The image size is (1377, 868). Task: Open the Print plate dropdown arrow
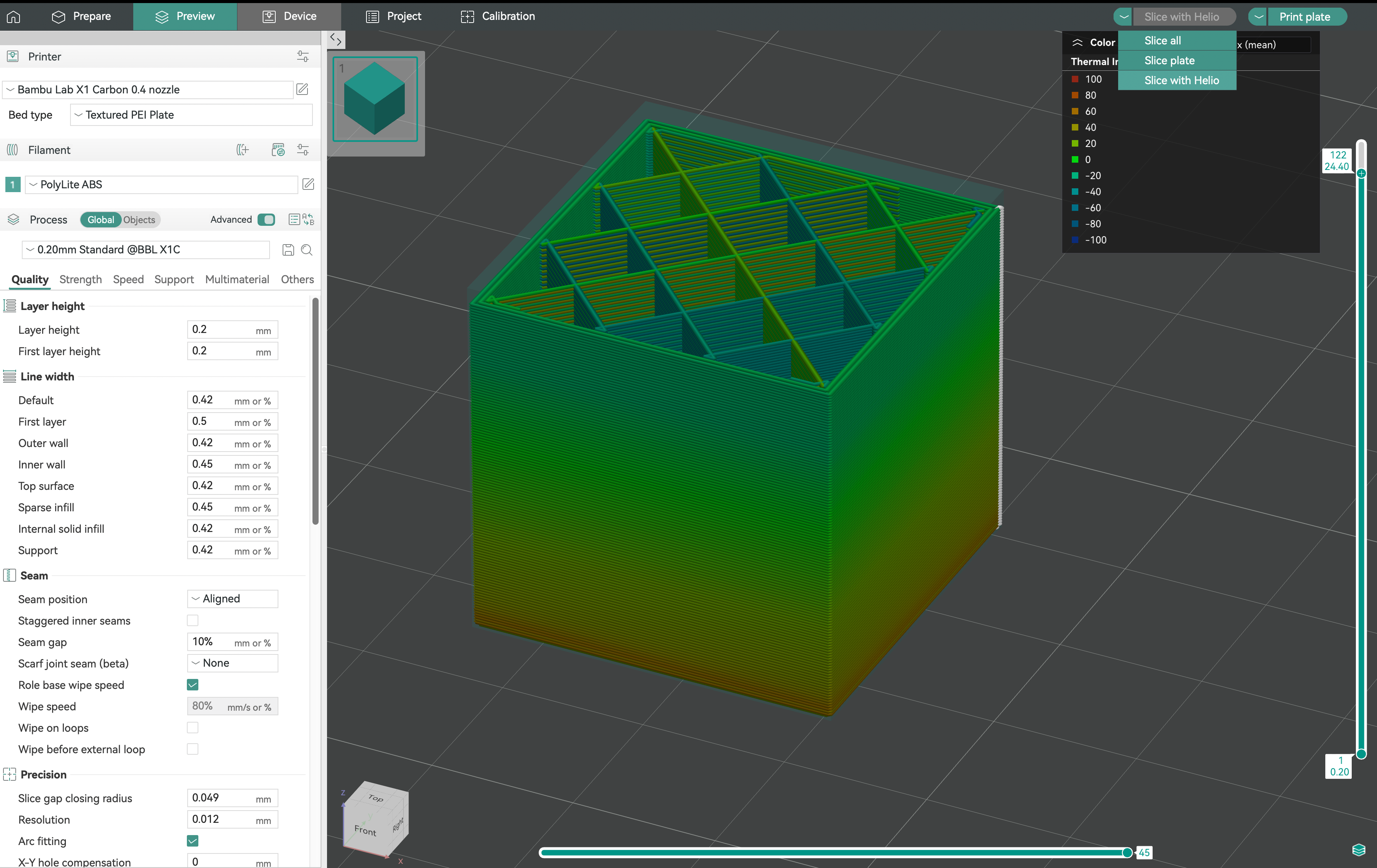click(1259, 16)
